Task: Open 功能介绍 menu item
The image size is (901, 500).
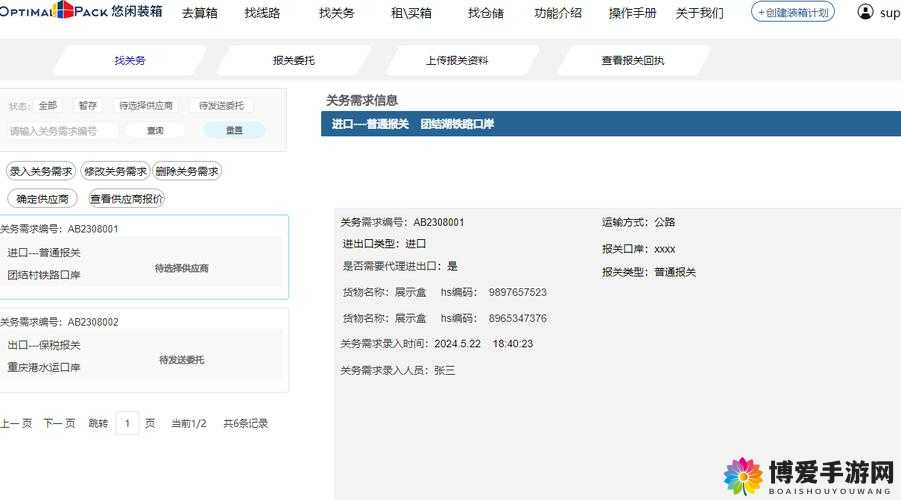Action: pyautogui.click(x=558, y=13)
